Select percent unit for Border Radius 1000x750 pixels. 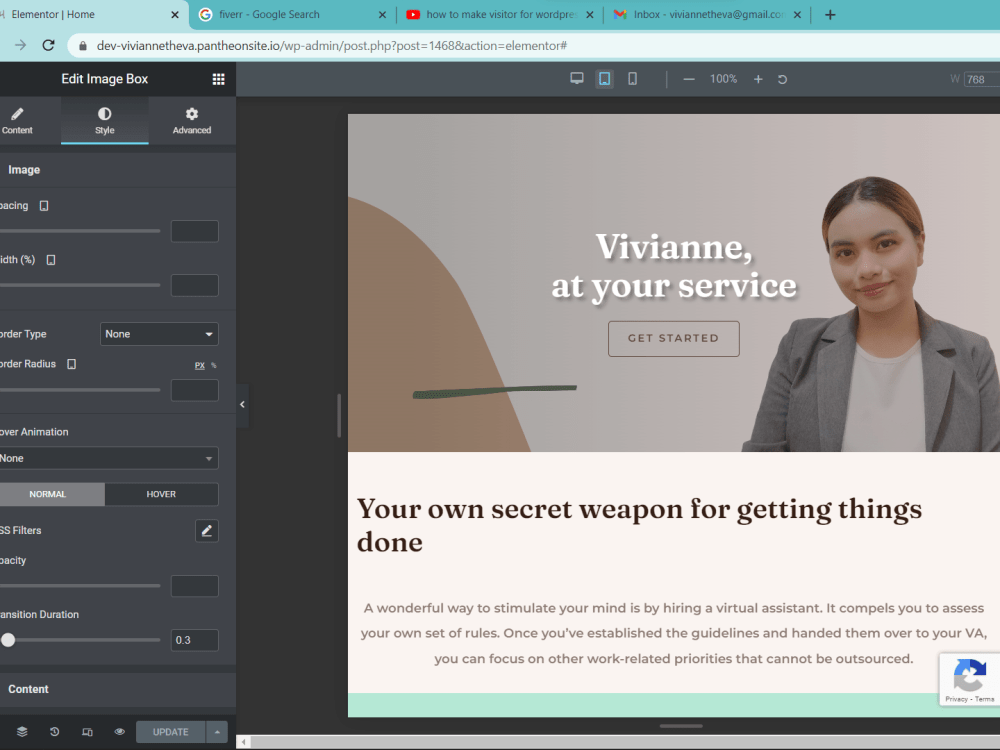click(x=214, y=365)
